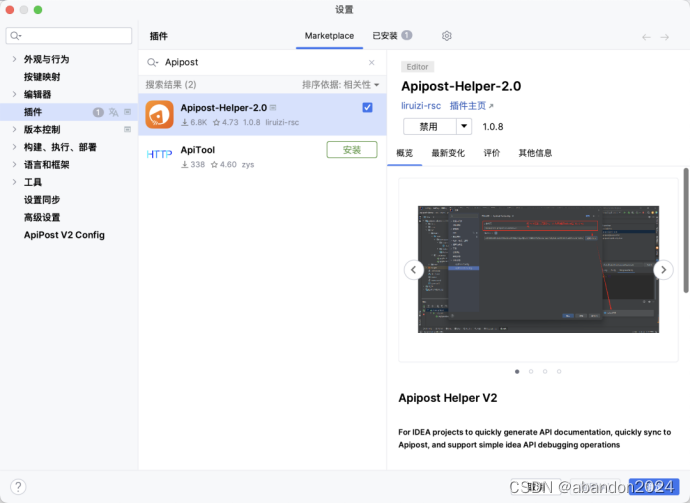Select the third carousel page dot
This screenshot has height=503, width=690.
[x=545, y=371]
